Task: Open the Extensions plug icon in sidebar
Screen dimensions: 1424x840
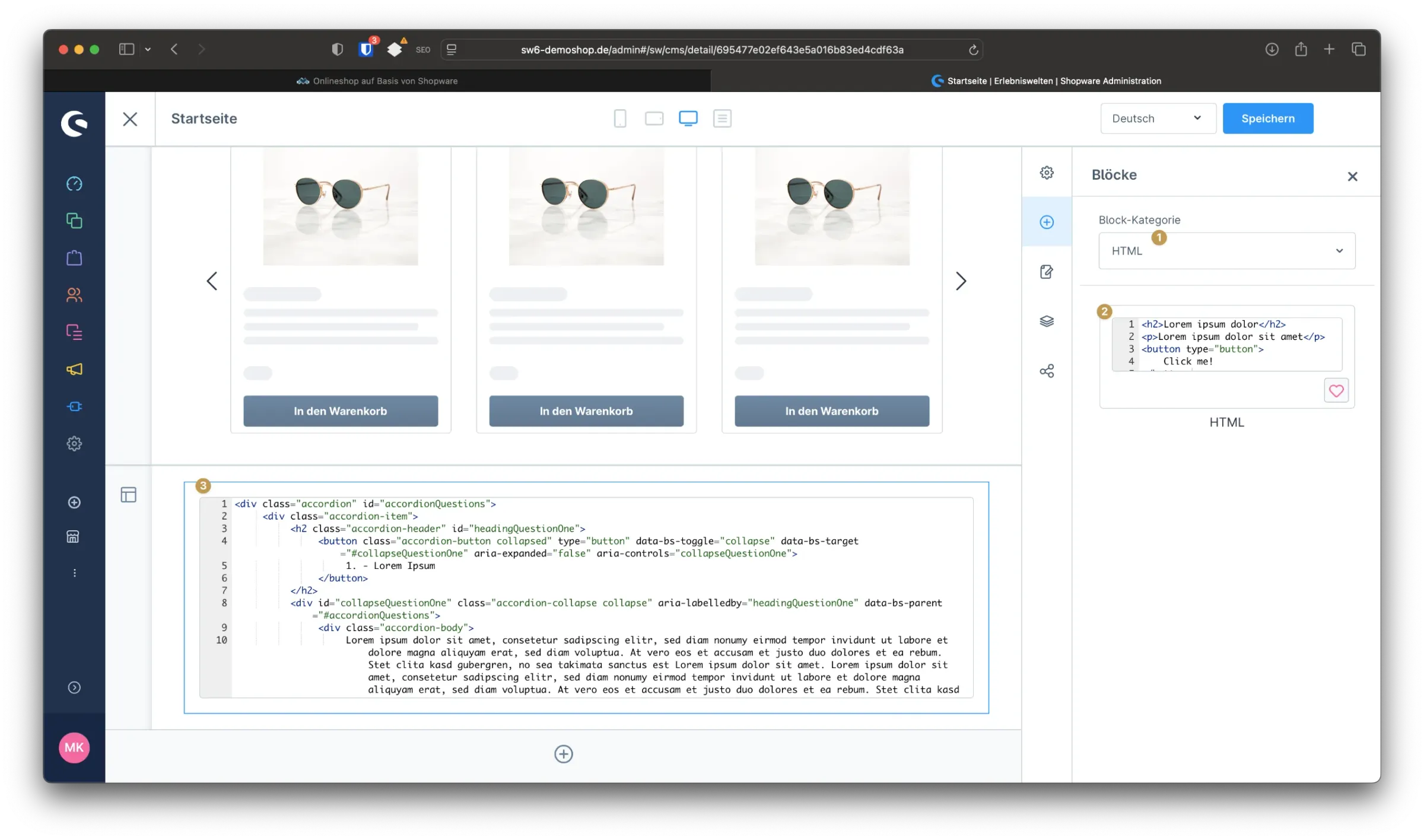Action: (74, 406)
